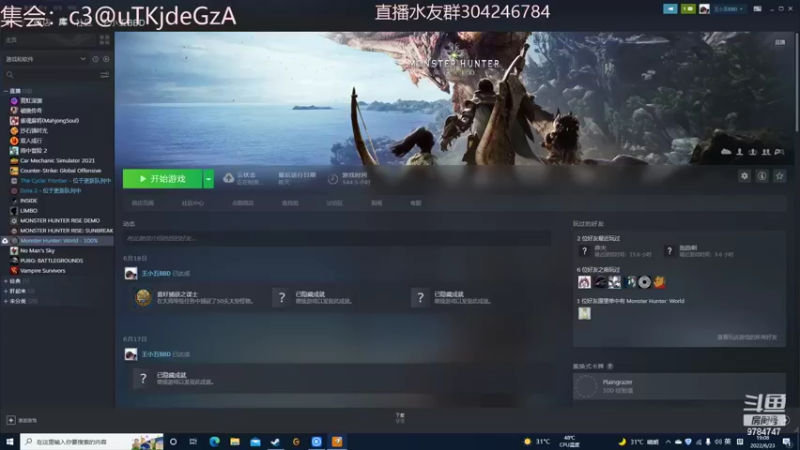Screen dimensions: 800x450
Task: Click the game info icon
Action: [x=762, y=176]
